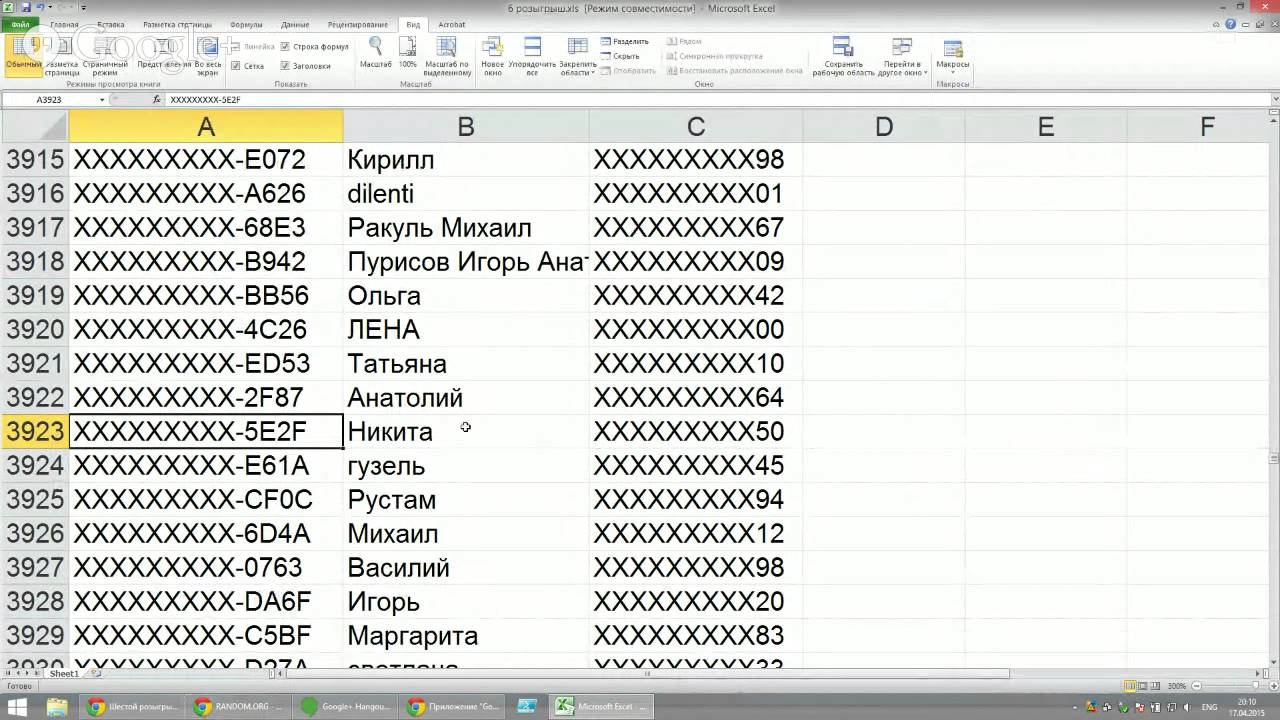Click formula bar text XXXXXXXXX-5E2F
Viewport: 1280px width, 720px height.
(205, 100)
